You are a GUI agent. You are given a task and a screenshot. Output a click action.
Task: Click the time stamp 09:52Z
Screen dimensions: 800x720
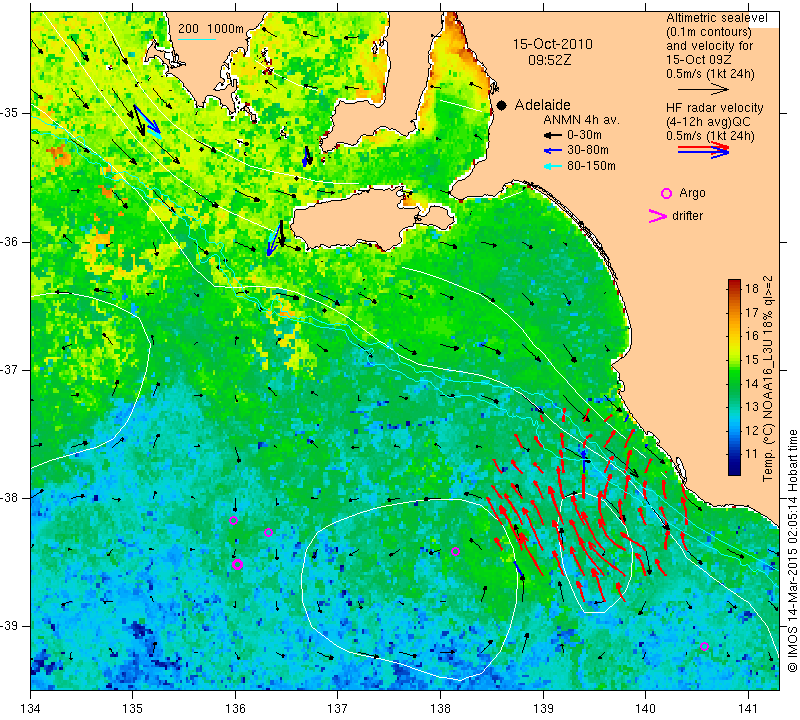pos(549,60)
